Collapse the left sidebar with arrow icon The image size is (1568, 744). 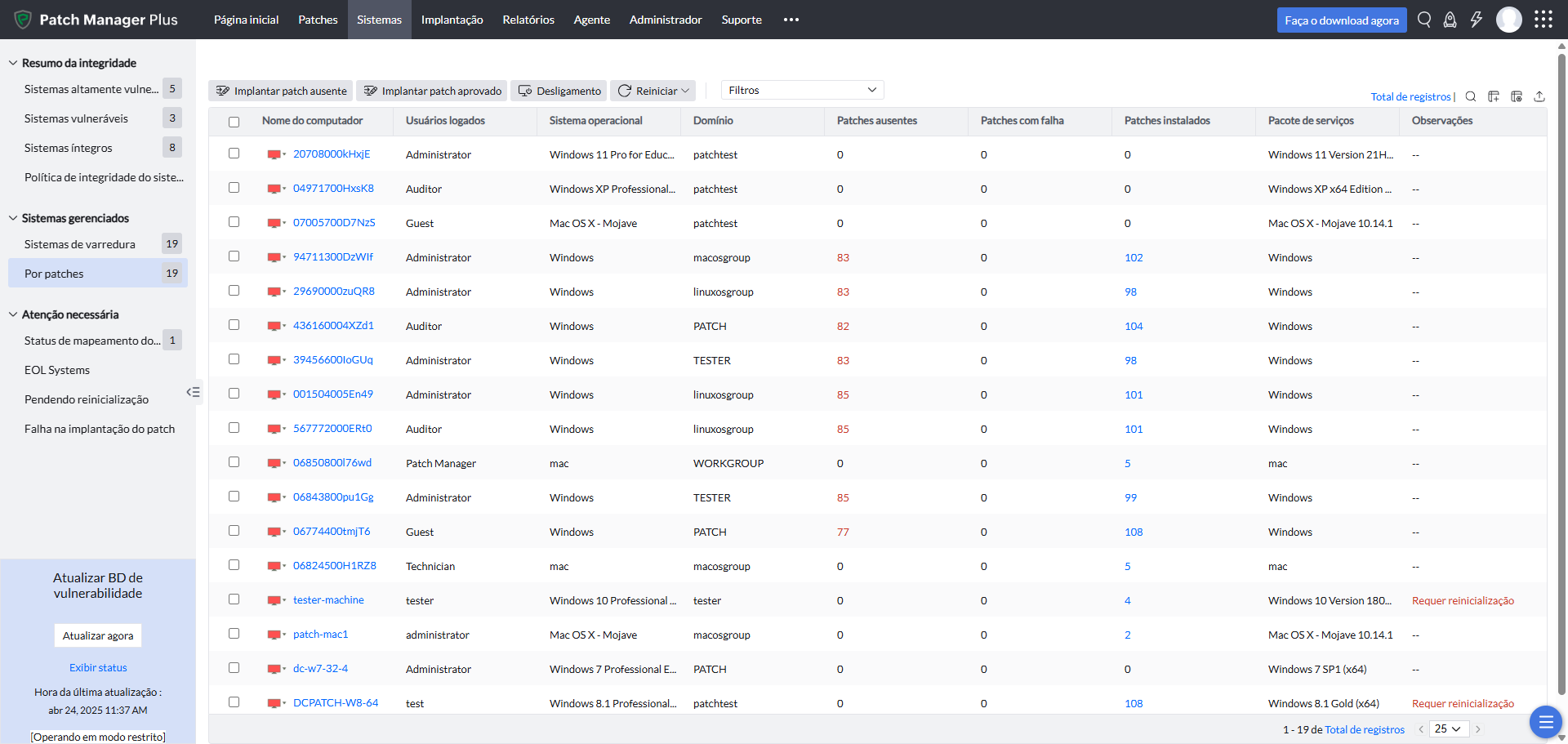(193, 392)
